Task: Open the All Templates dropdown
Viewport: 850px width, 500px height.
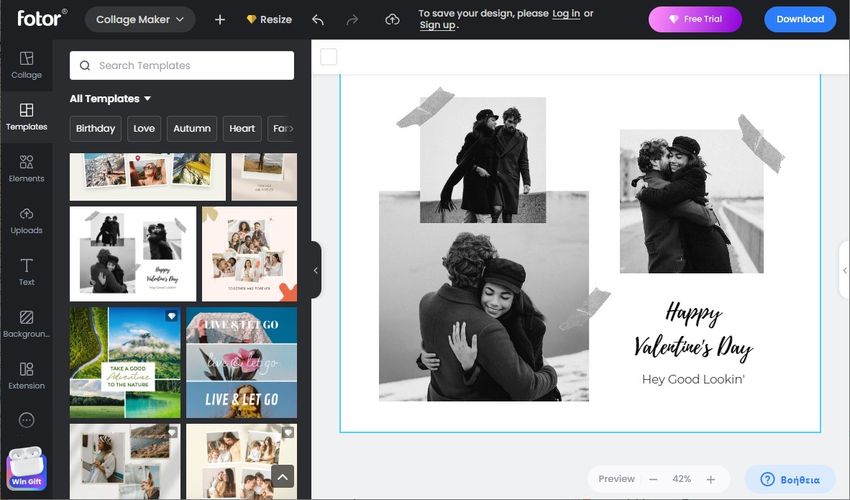Action: (110, 99)
